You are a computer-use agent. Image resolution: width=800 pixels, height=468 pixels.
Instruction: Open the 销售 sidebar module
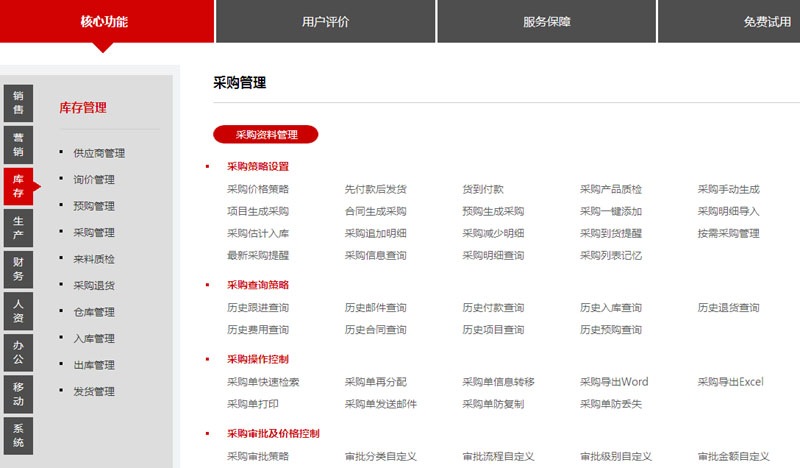[x=18, y=102]
